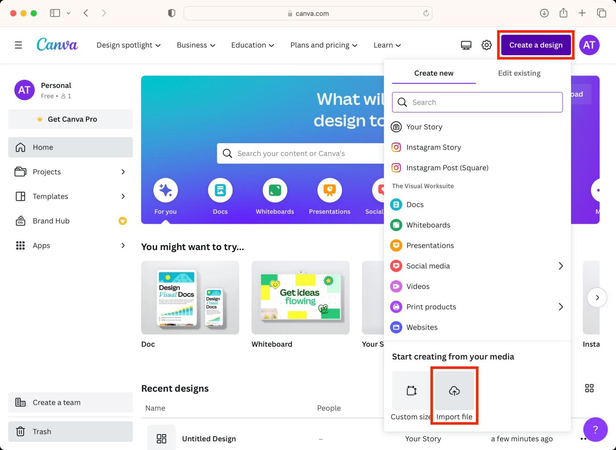Choose the Custom size option
This screenshot has height=450, width=616.
(411, 394)
